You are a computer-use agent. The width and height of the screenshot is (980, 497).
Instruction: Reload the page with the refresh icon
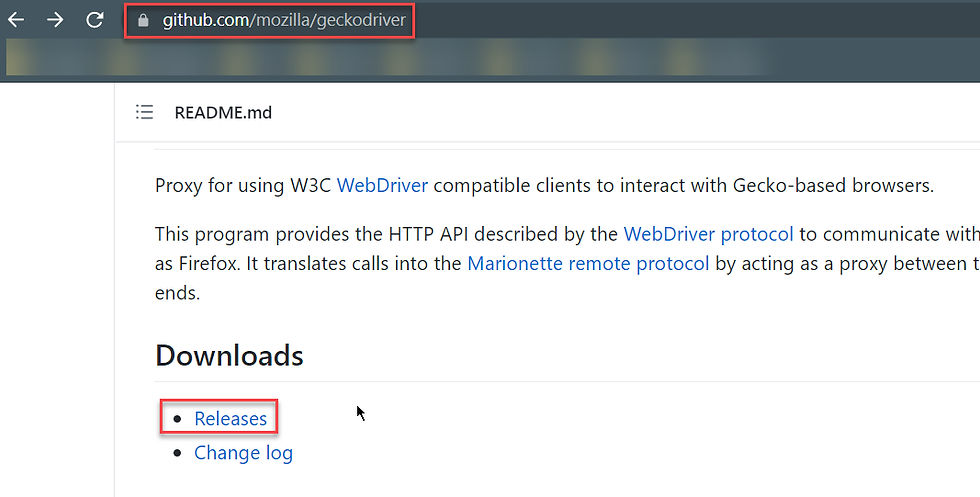coord(94,20)
